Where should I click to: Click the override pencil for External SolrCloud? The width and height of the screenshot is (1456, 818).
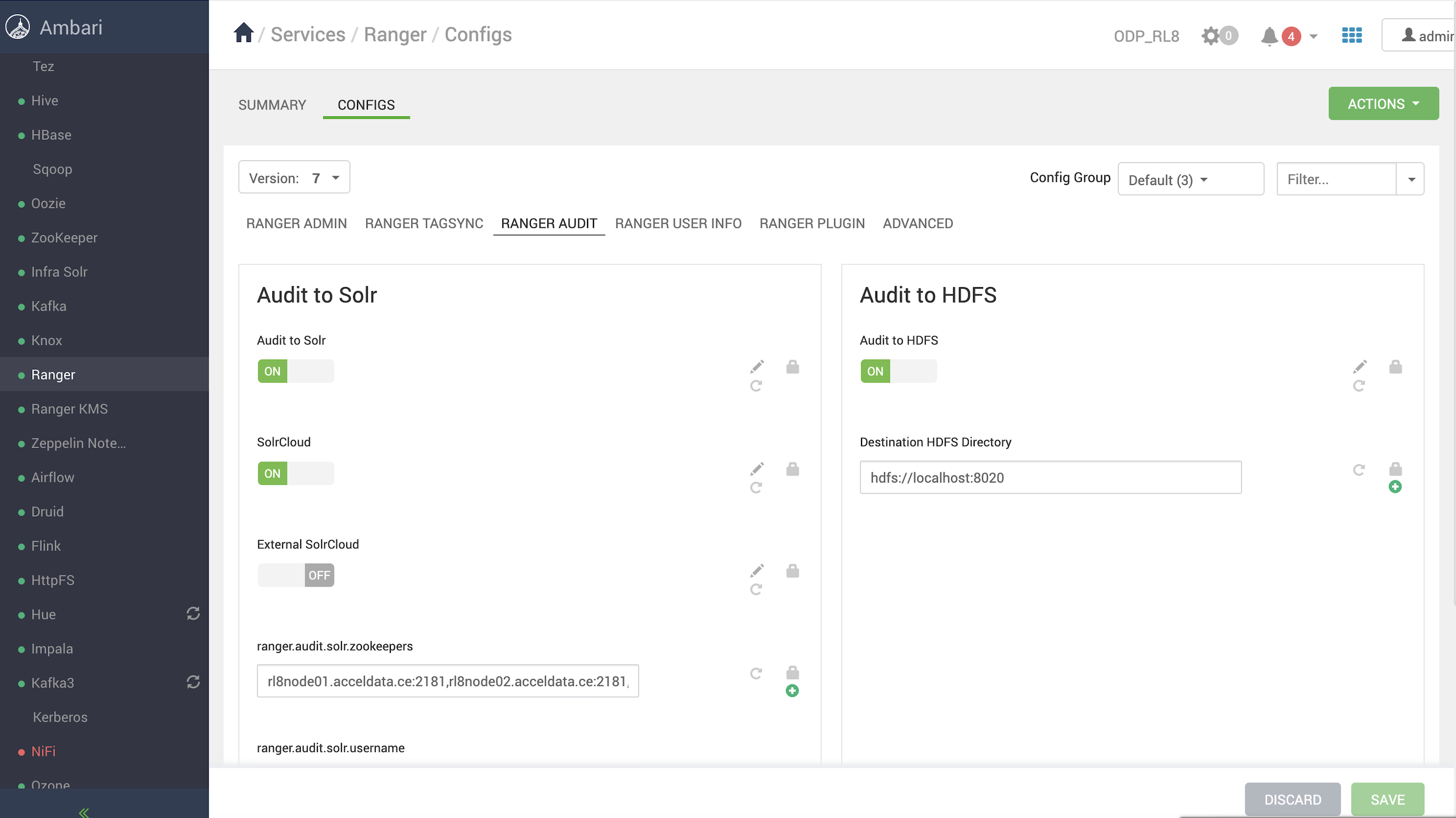click(757, 570)
